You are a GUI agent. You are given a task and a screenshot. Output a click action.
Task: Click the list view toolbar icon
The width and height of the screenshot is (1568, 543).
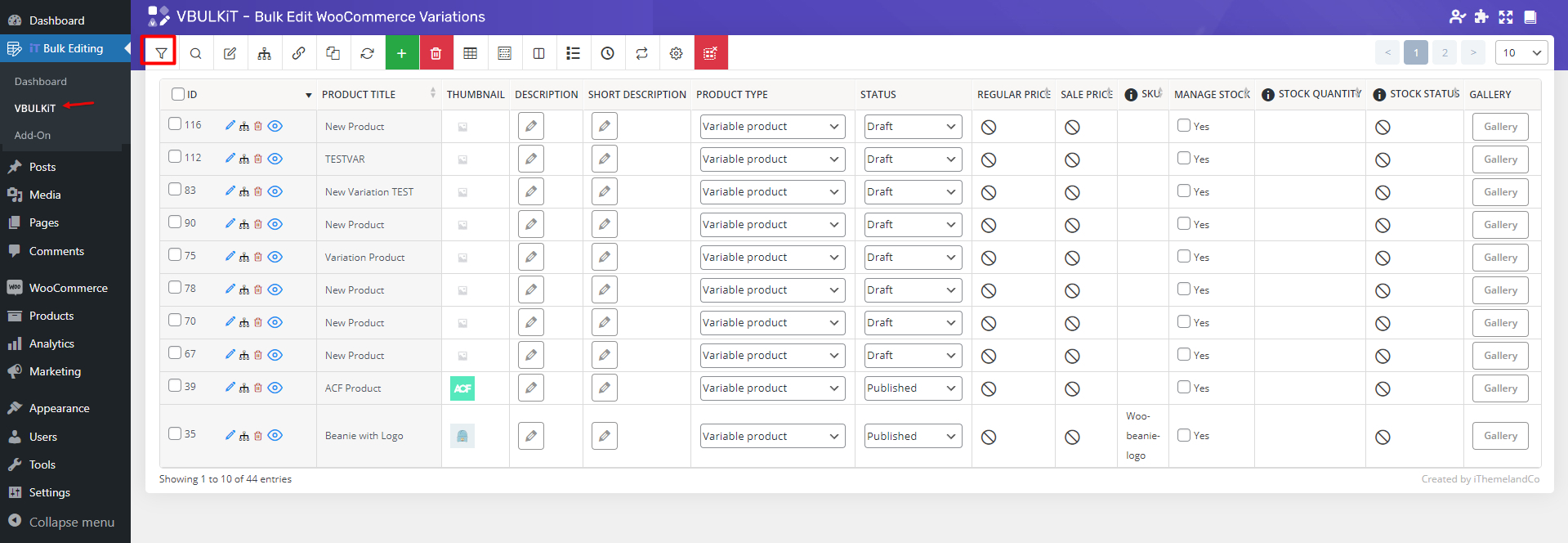pyautogui.click(x=574, y=53)
